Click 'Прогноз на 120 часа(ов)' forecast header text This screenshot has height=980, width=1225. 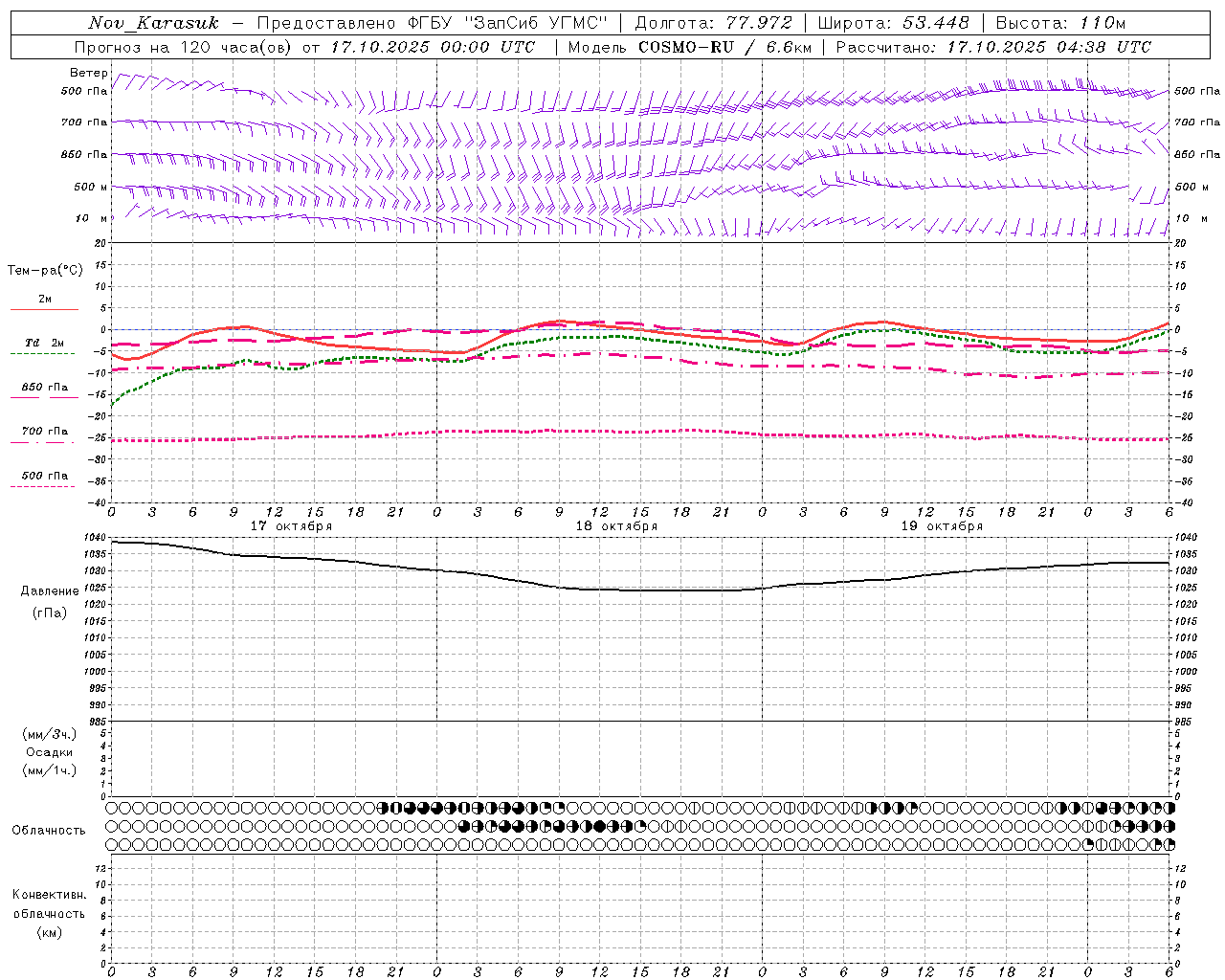(185, 47)
